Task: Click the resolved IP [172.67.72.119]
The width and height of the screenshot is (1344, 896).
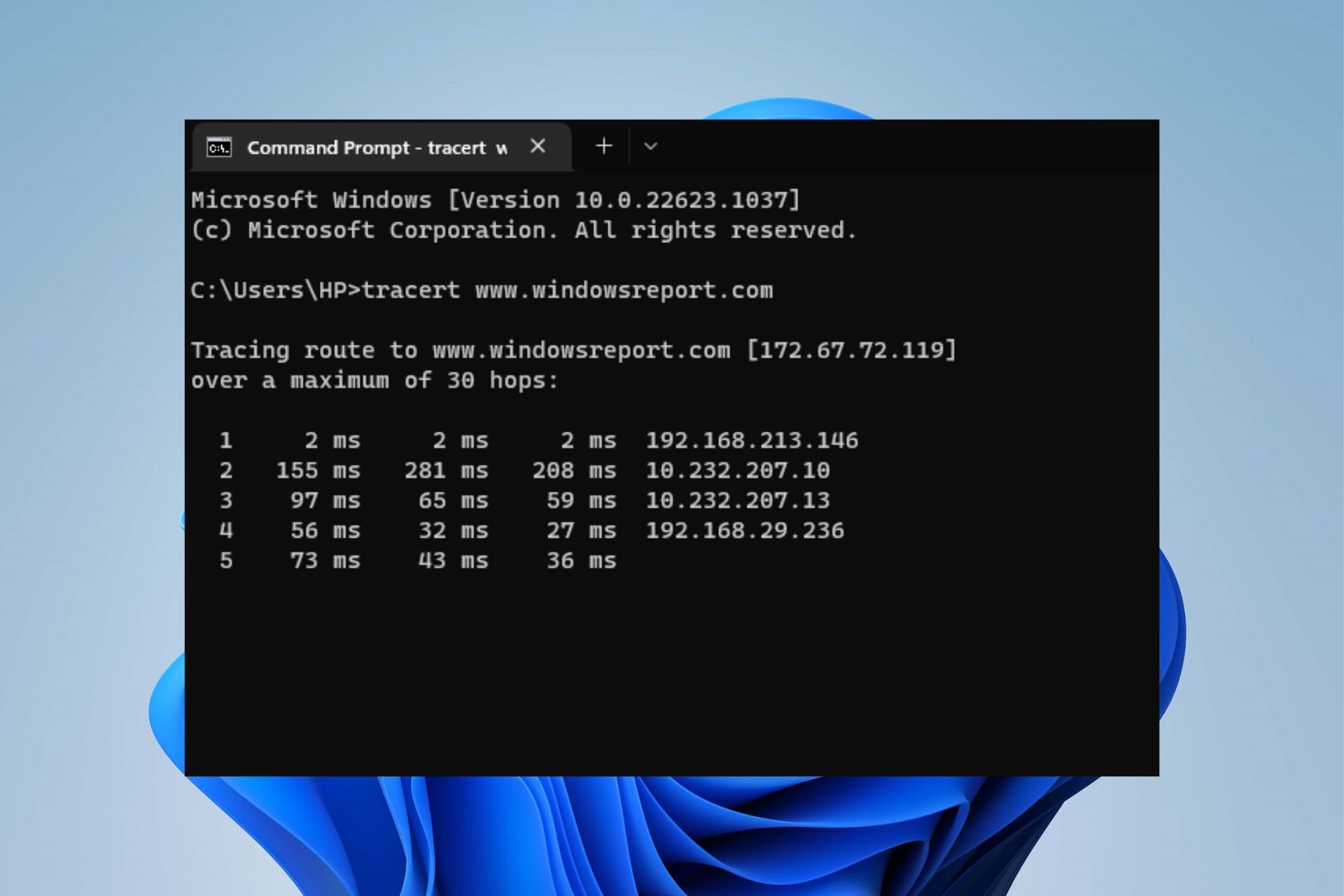Action: coord(851,350)
